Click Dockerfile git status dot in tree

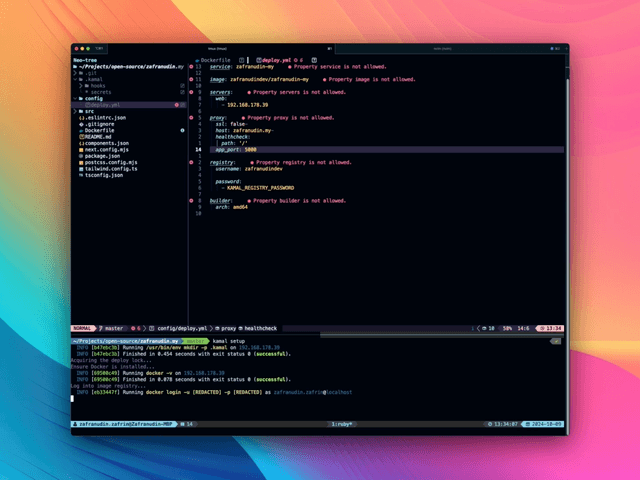click(x=182, y=131)
